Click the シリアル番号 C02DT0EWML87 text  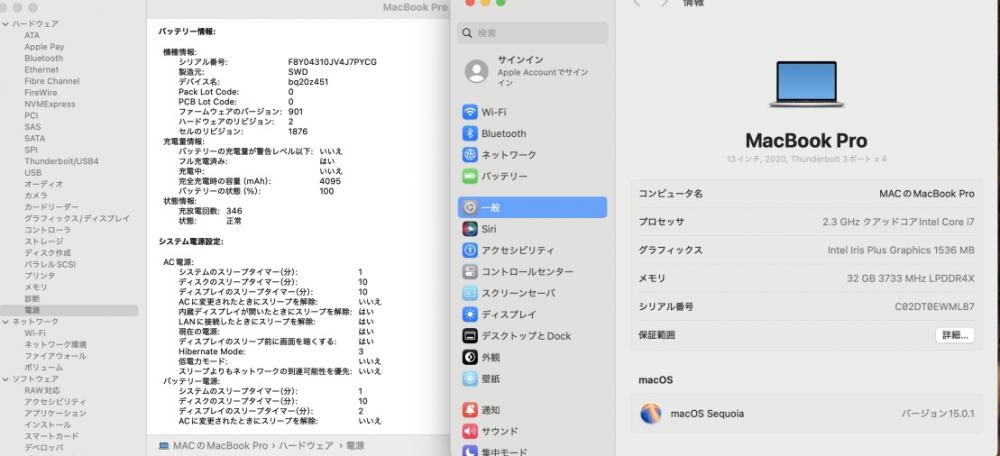934,307
